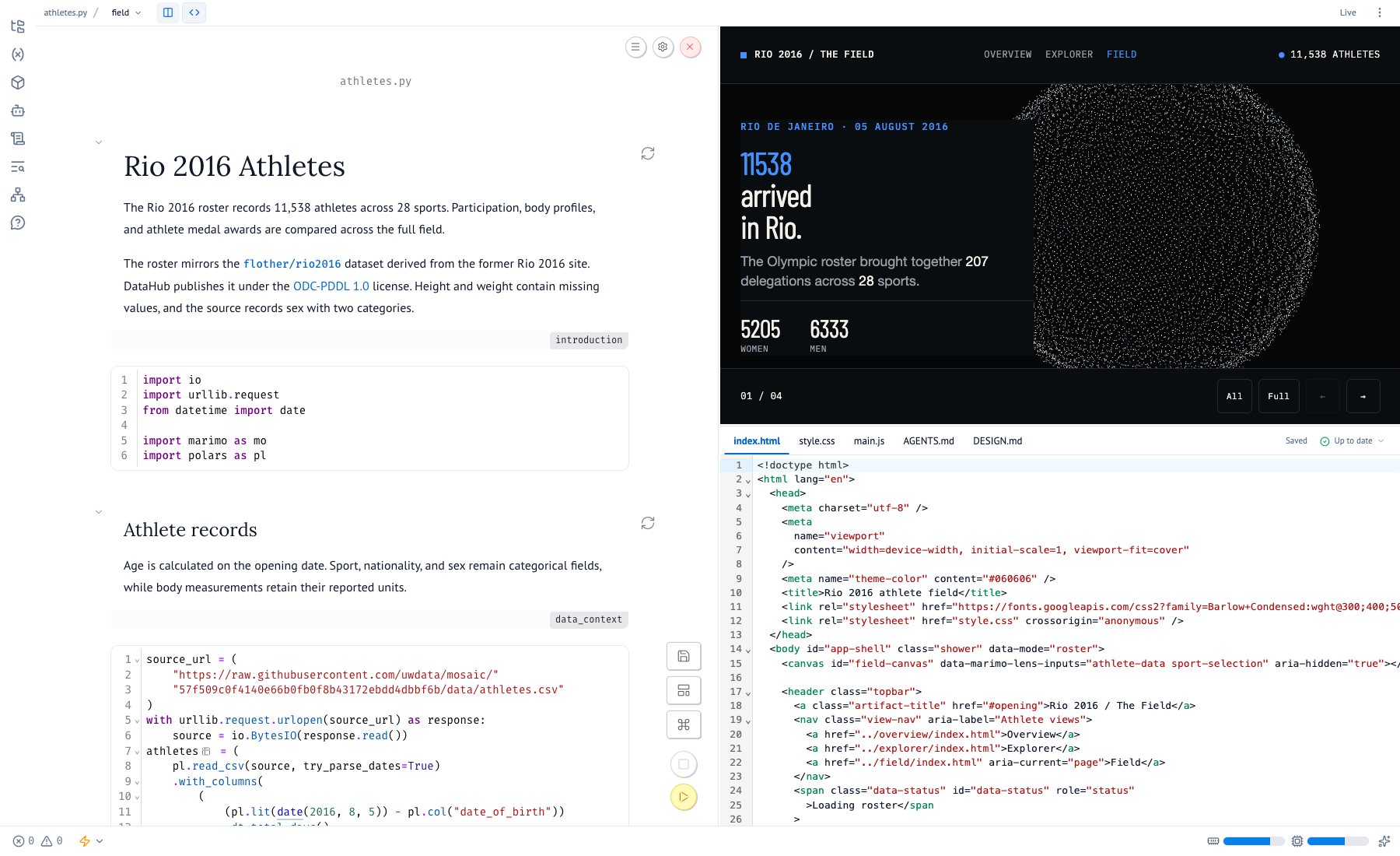Collapse the Athlete records section chevron
1400x856 pixels.
pyautogui.click(x=99, y=512)
